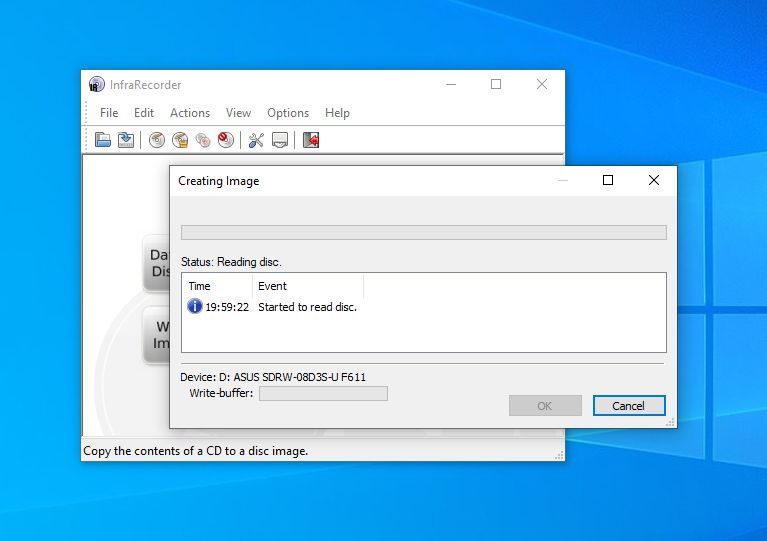Open the Actions menu
The height and width of the screenshot is (541, 767).
click(190, 113)
